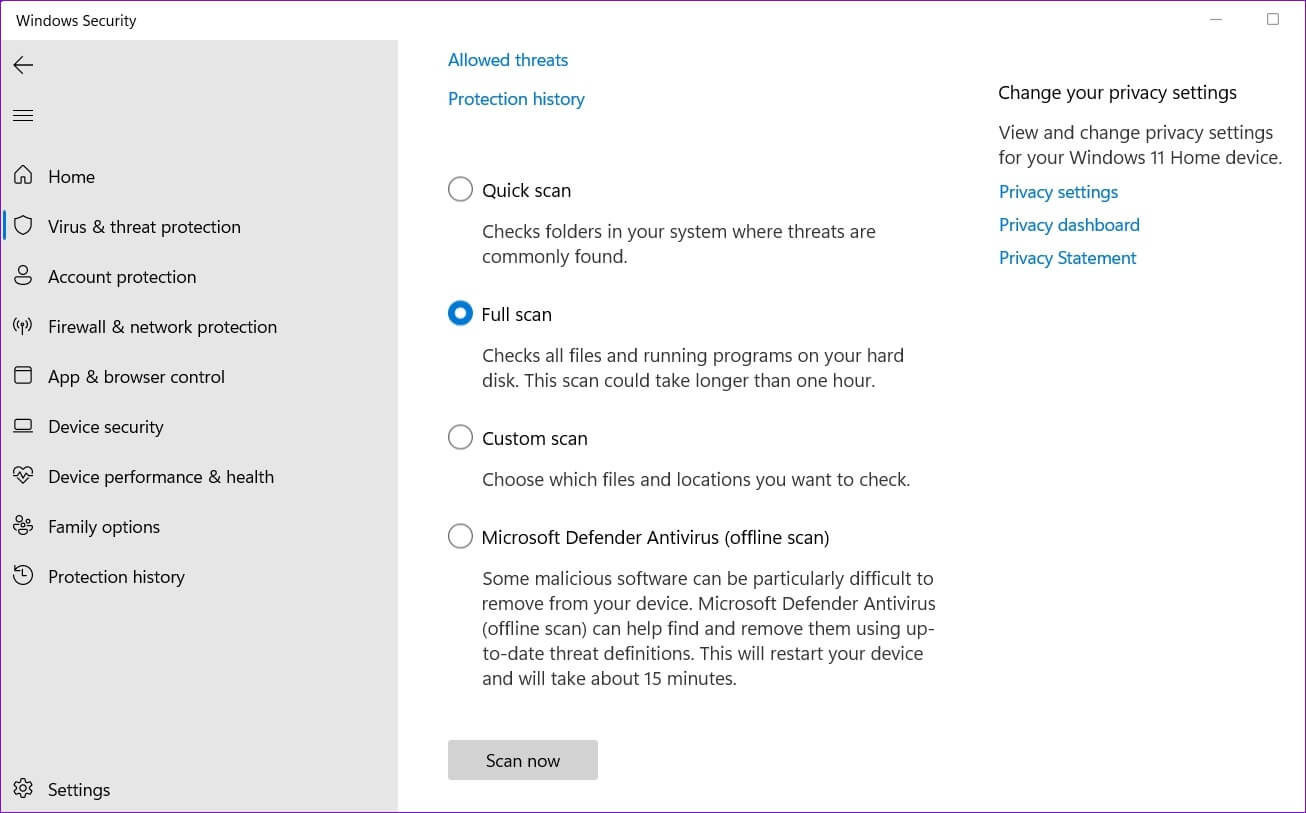1306x813 pixels.
Task: Select Microsoft Defender Antivirus offline scan option
Action: (460, 537)
